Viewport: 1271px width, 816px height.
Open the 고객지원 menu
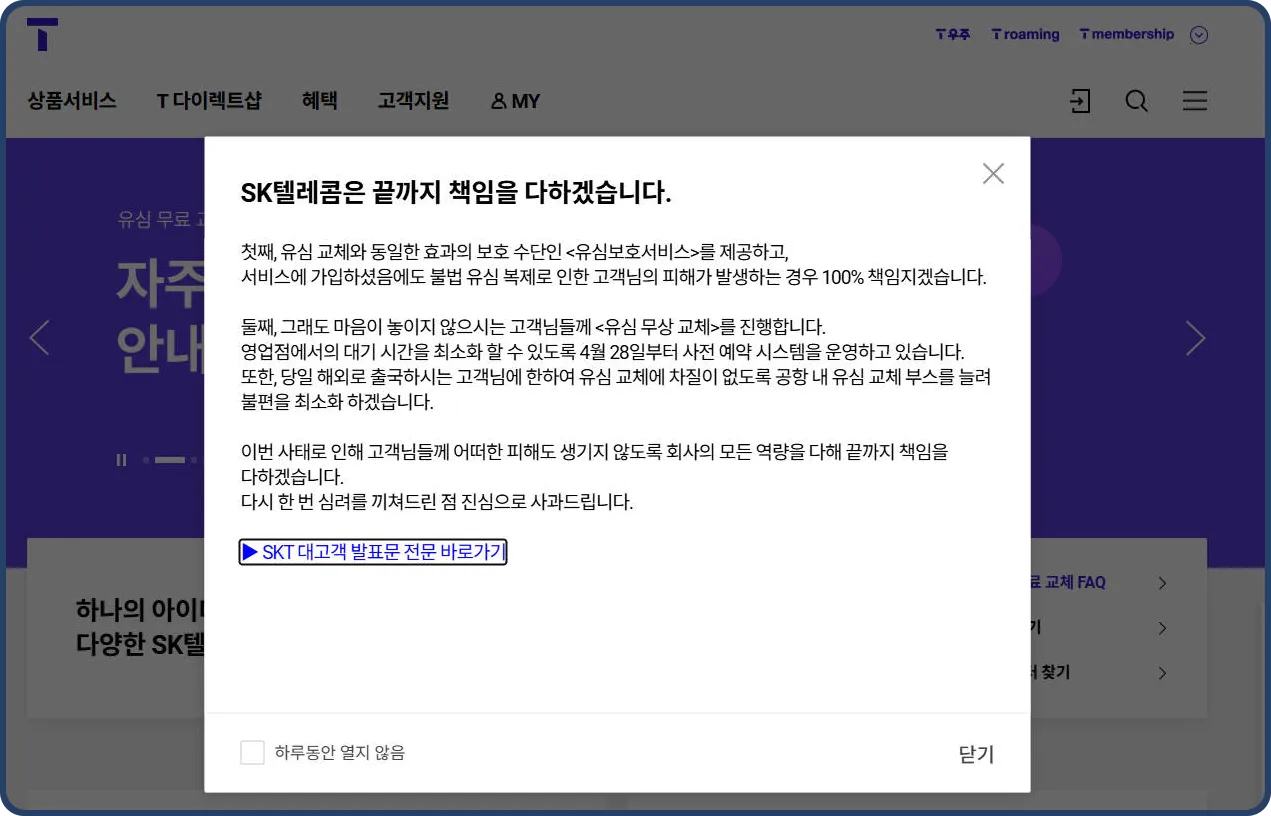coord(413,101)
